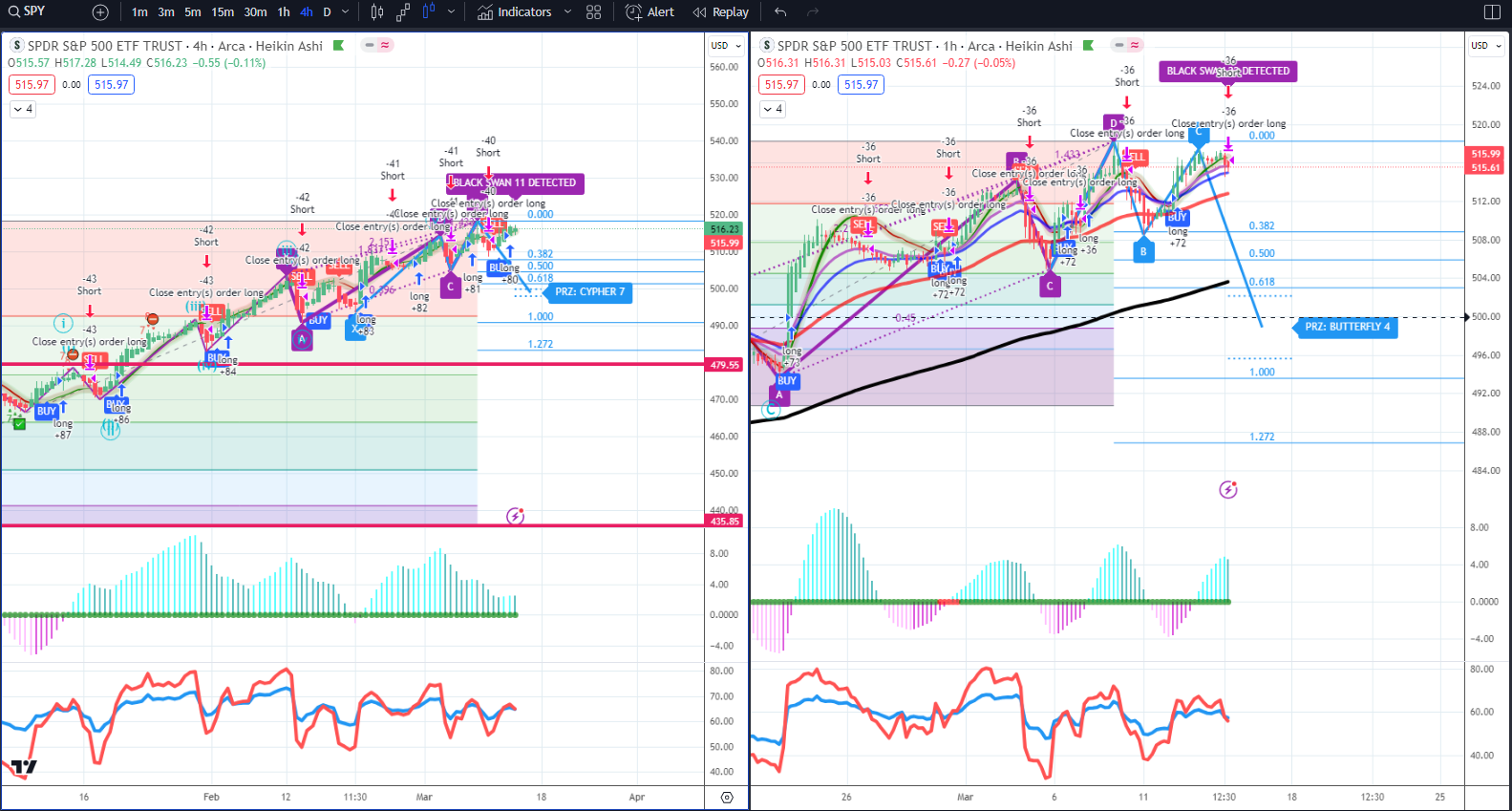
Task: Expand the 4-indicator legend on 4h chart
Action: pyautogui.click(x=23, y=109)
